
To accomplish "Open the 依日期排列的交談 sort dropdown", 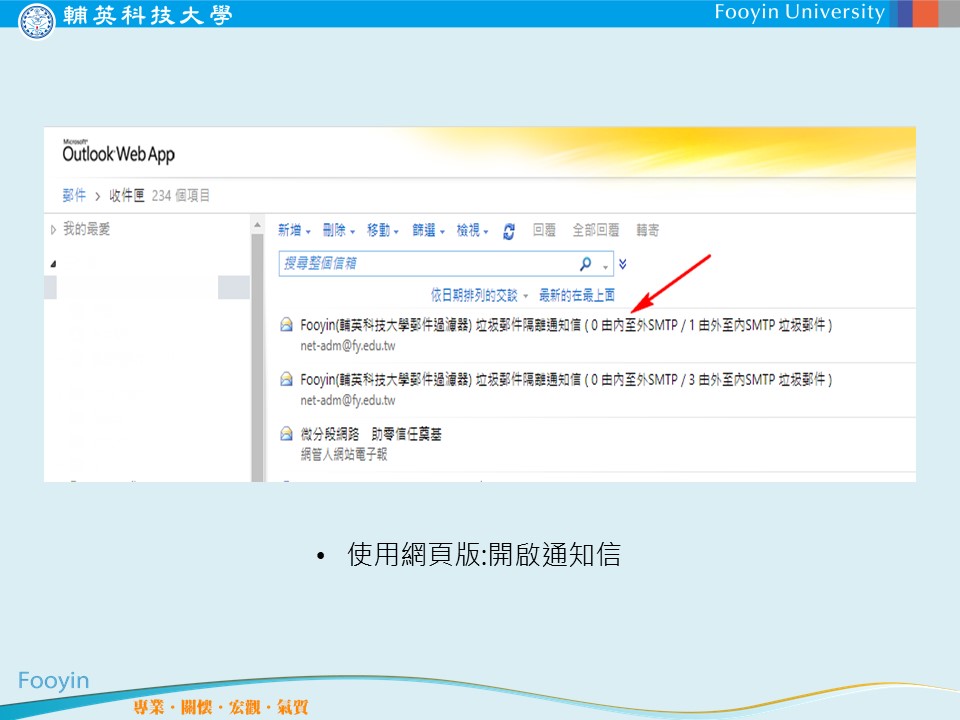I will pos(479,296).
